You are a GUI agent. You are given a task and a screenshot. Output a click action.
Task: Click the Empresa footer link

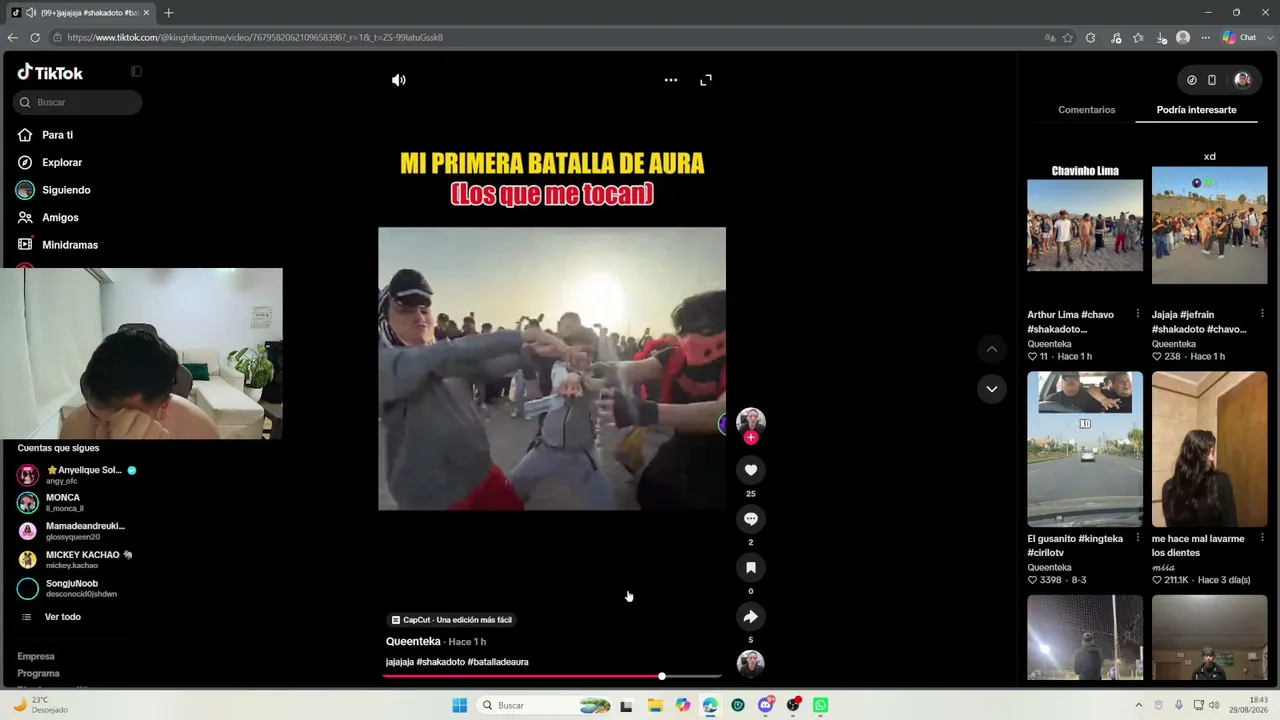(36, 656)
